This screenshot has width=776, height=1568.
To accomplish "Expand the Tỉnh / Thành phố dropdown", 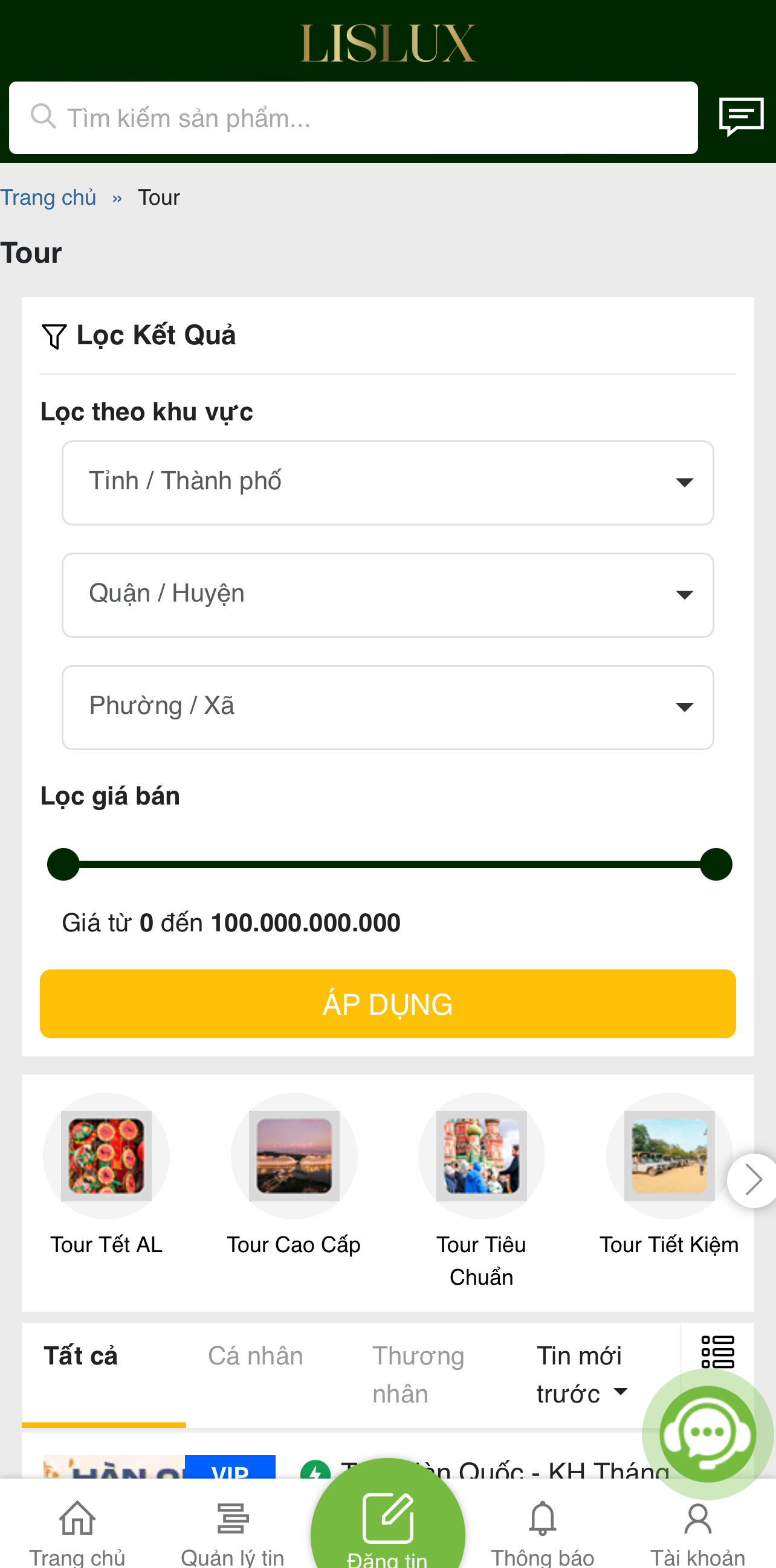I will [x=387, y=483].
